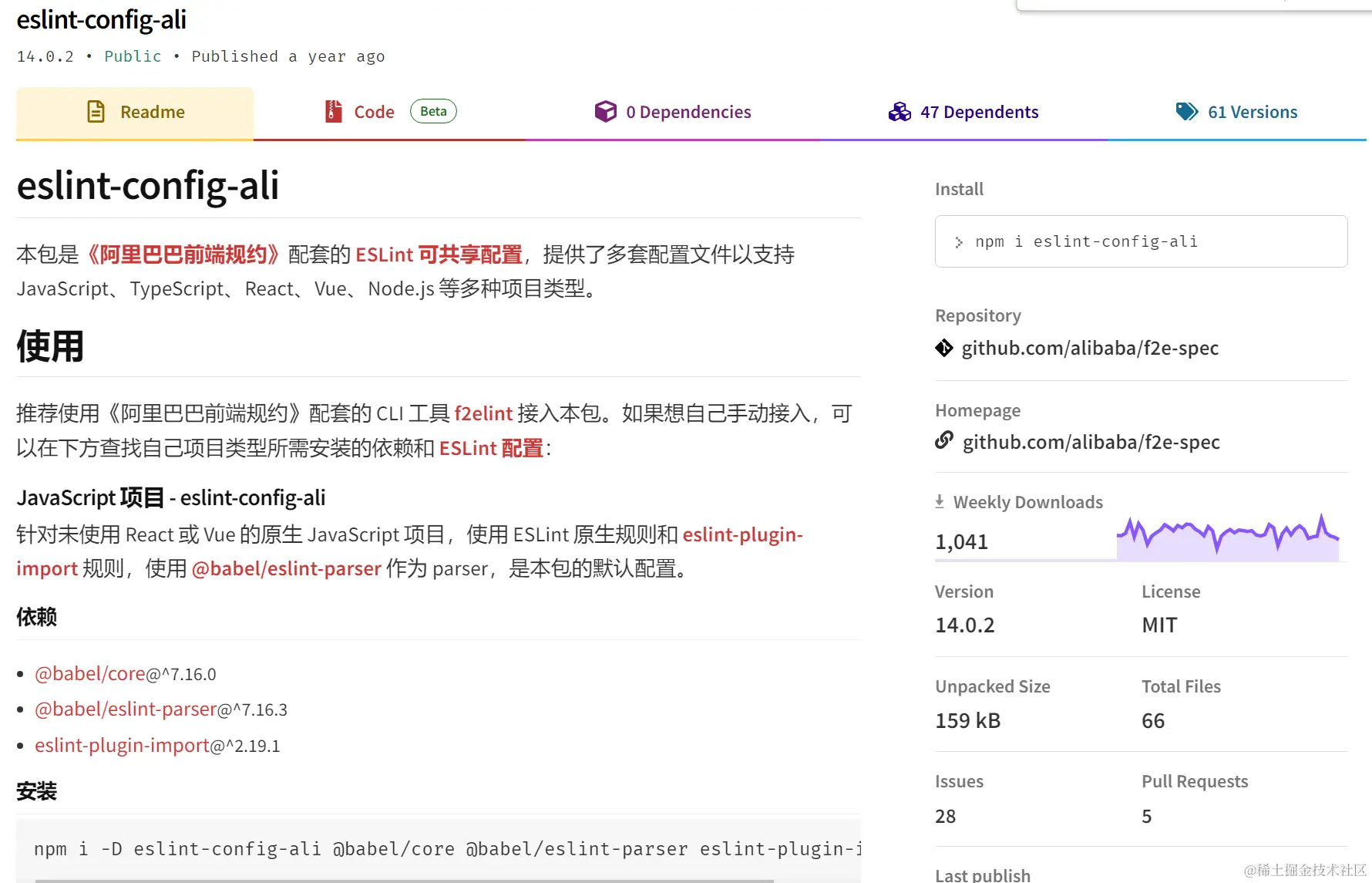This screenshot has width=1372, height=883.
Task: Click the Beta badge beside Code
Action: 433,111
